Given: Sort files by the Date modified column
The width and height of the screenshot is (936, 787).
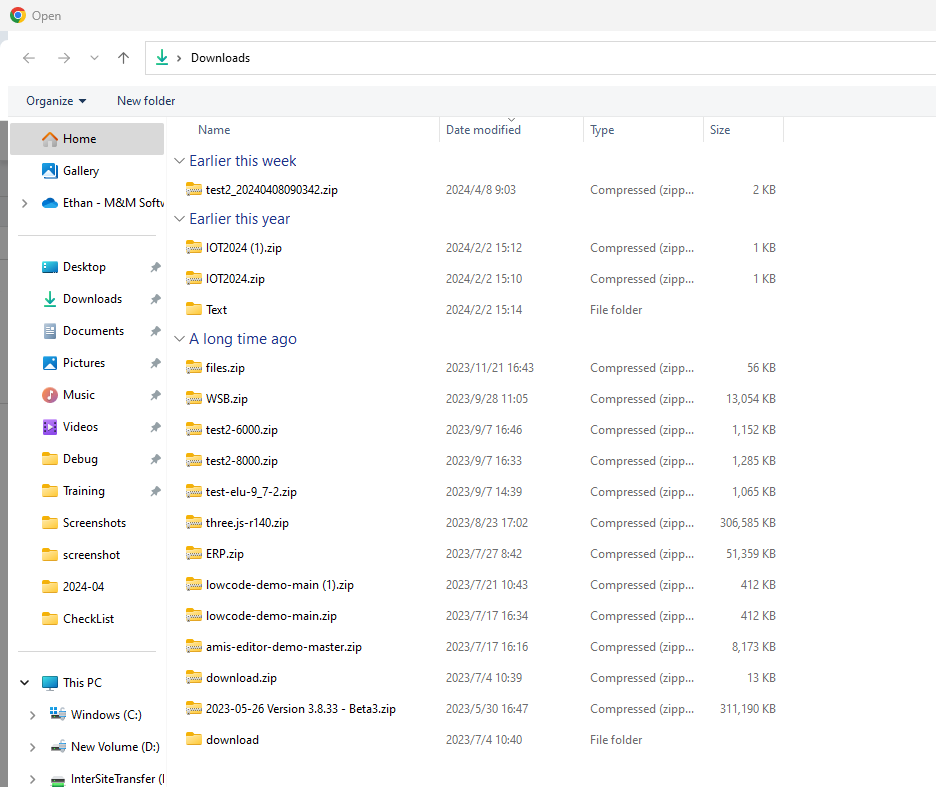Looking at the screenshot, I should pyautogui.click(x=483, y=130).
